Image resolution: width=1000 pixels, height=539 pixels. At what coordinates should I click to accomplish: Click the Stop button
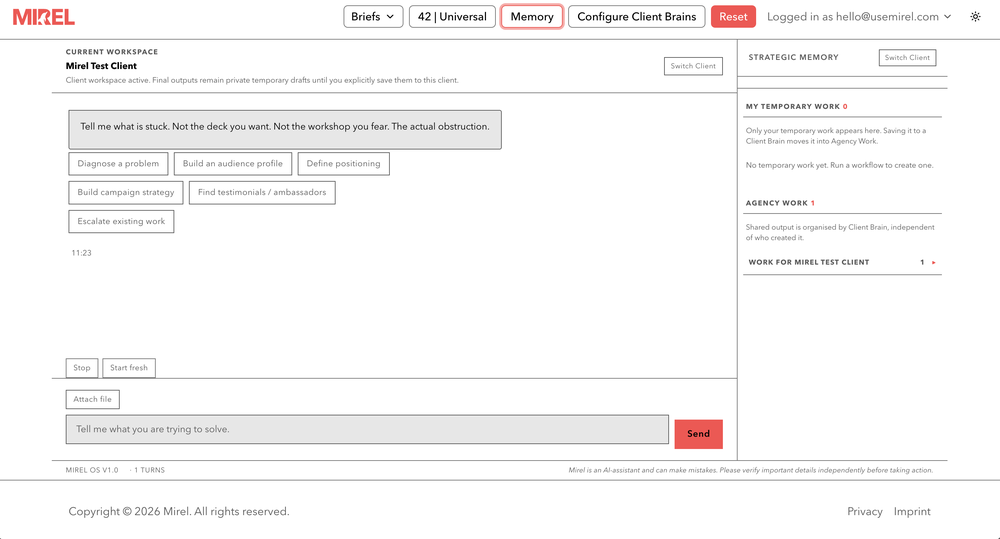(82, 368)
